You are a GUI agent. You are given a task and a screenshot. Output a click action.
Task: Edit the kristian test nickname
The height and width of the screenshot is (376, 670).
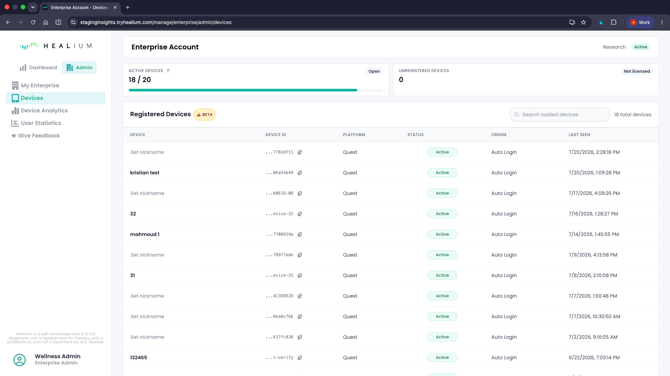[x=144, y=173]
